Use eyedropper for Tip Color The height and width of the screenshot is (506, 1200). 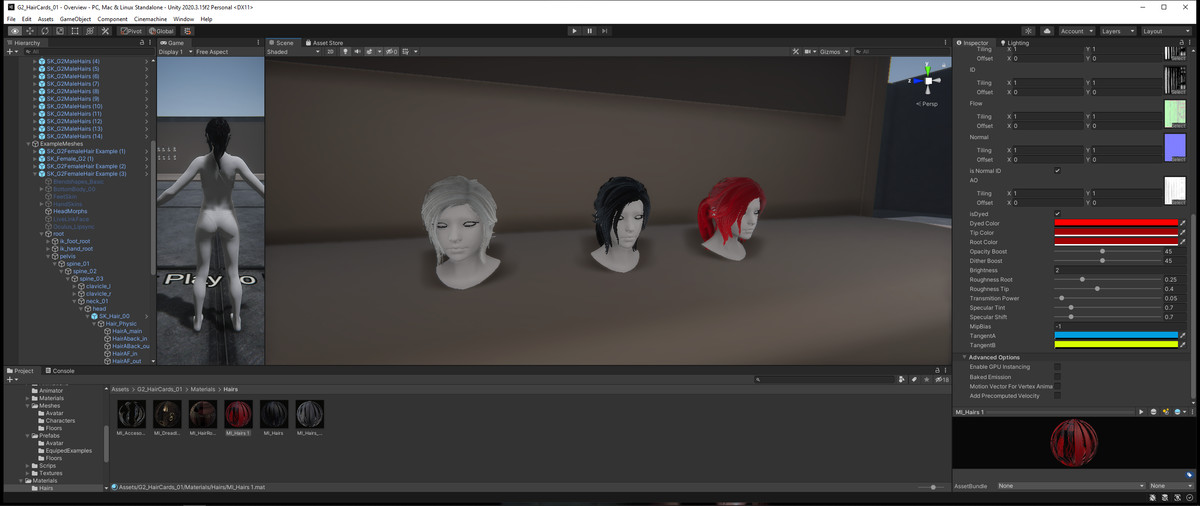pos(1183,233)
